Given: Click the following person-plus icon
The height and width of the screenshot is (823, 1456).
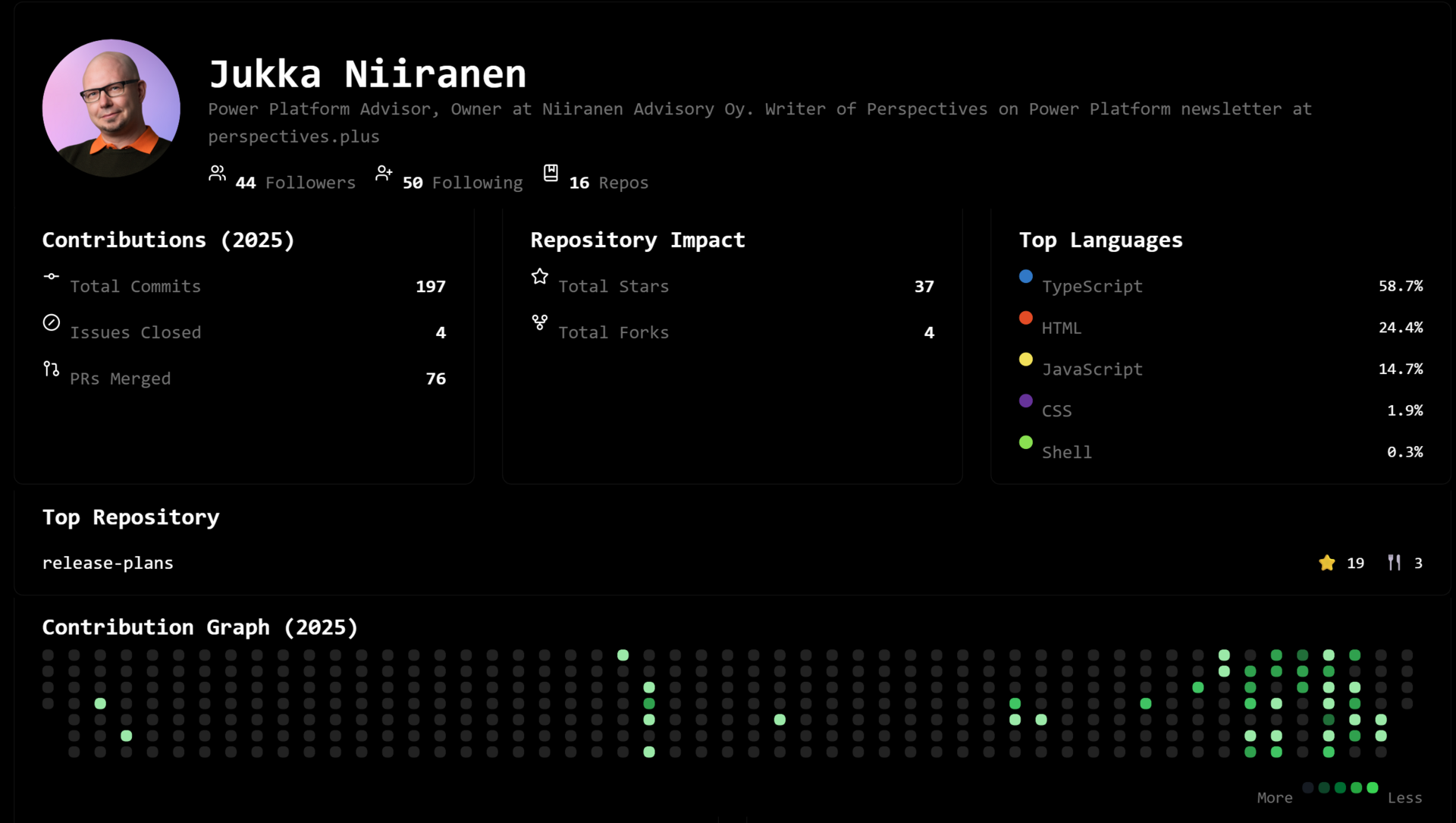Looking at the screenshot, I should pos(384,173).
